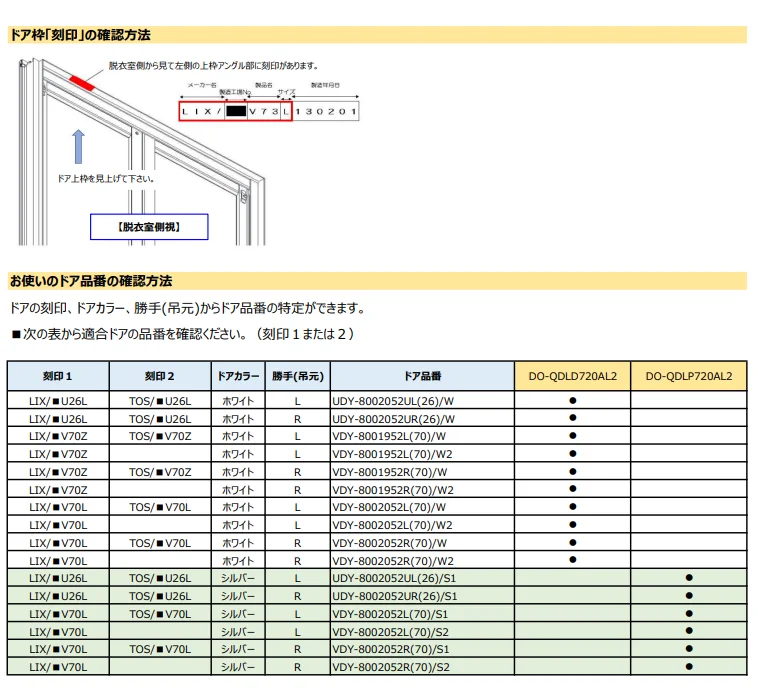Select the DO-QDLD720AL2 column header
Image resolution: width=758 pixels, height=692 pixels.
point(572,377)
